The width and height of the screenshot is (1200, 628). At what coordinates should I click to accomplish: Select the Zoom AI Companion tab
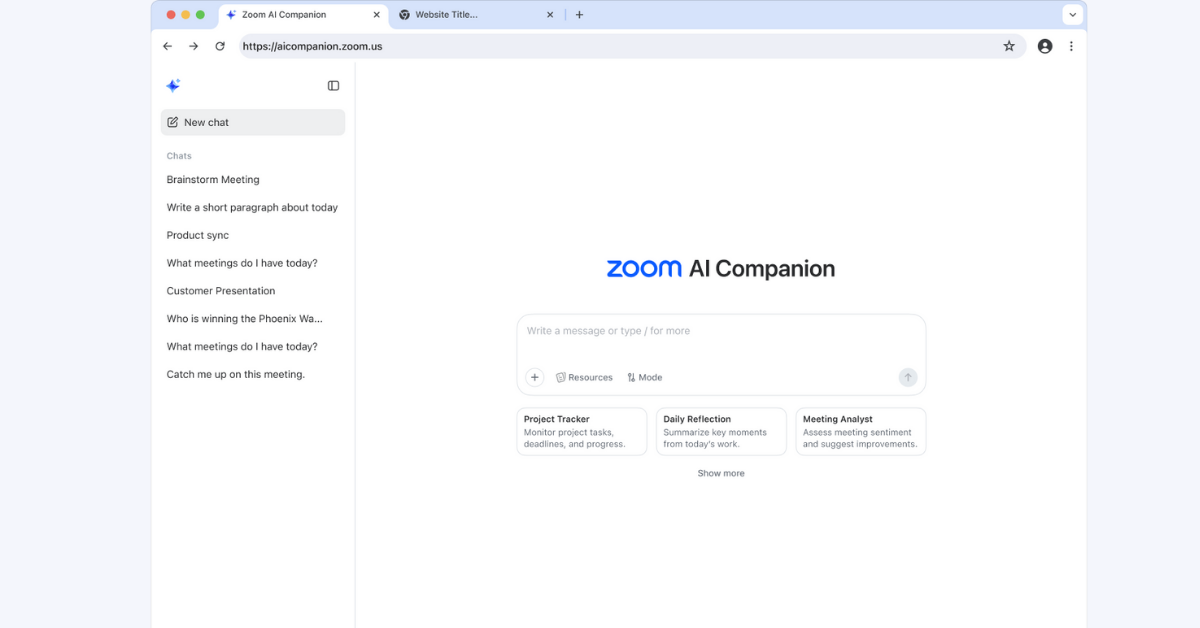pyautogui.click(x=295, y=15)
